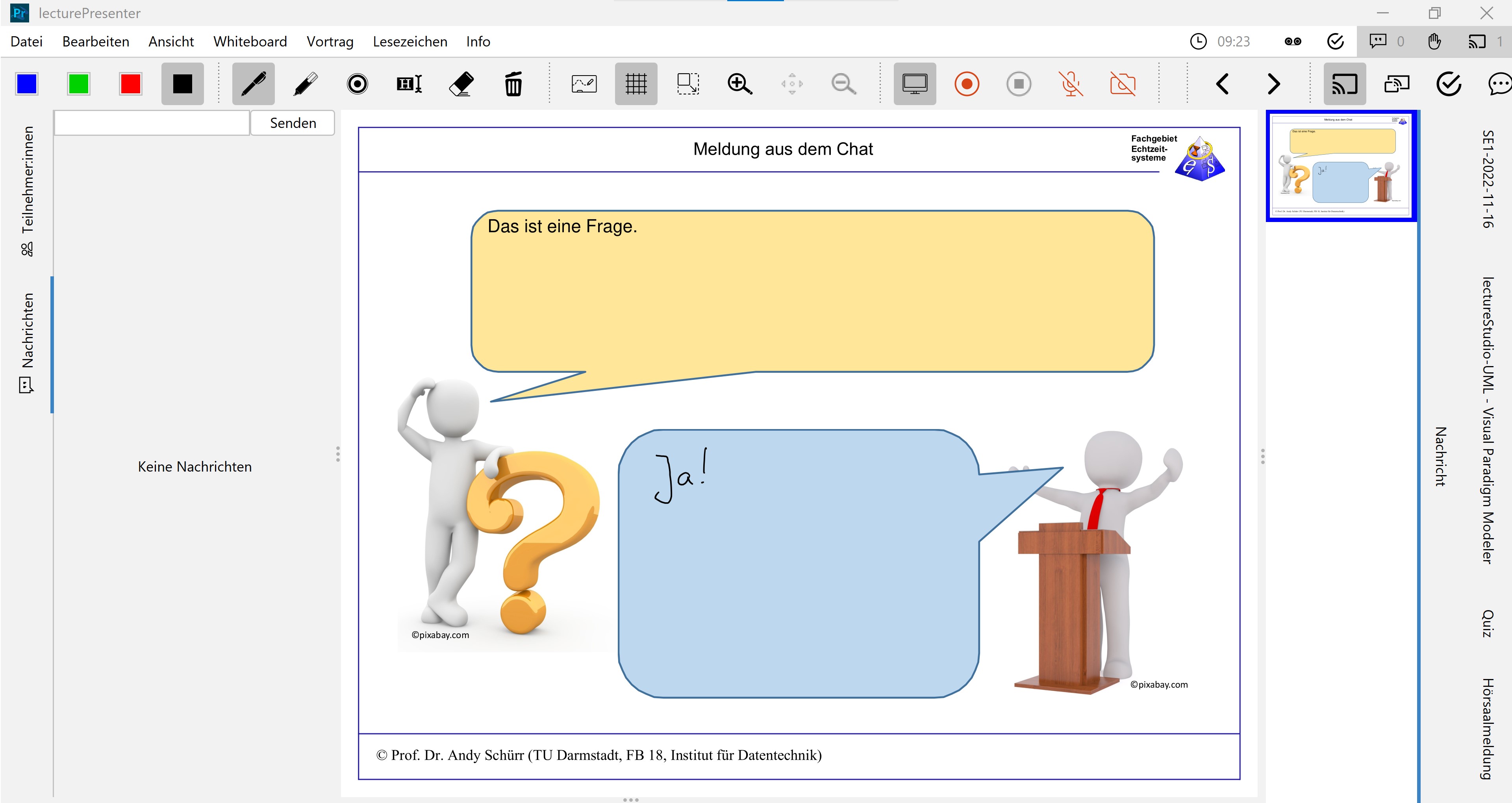This screenshot has height=803, width=1512.
Task: Click the raised hand icon
Action: pyautogui.click(x=1434, y=41)
